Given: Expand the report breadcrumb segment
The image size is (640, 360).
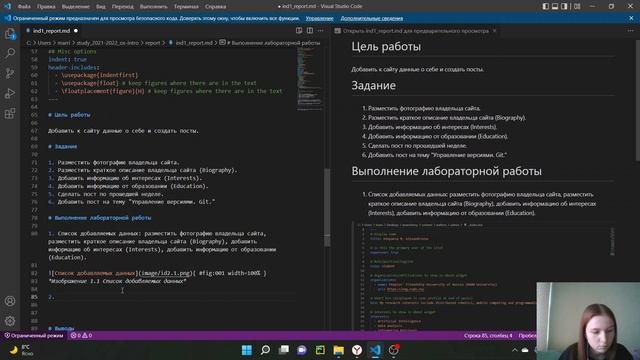Looking at the screenshot, I should coord(153,43).
